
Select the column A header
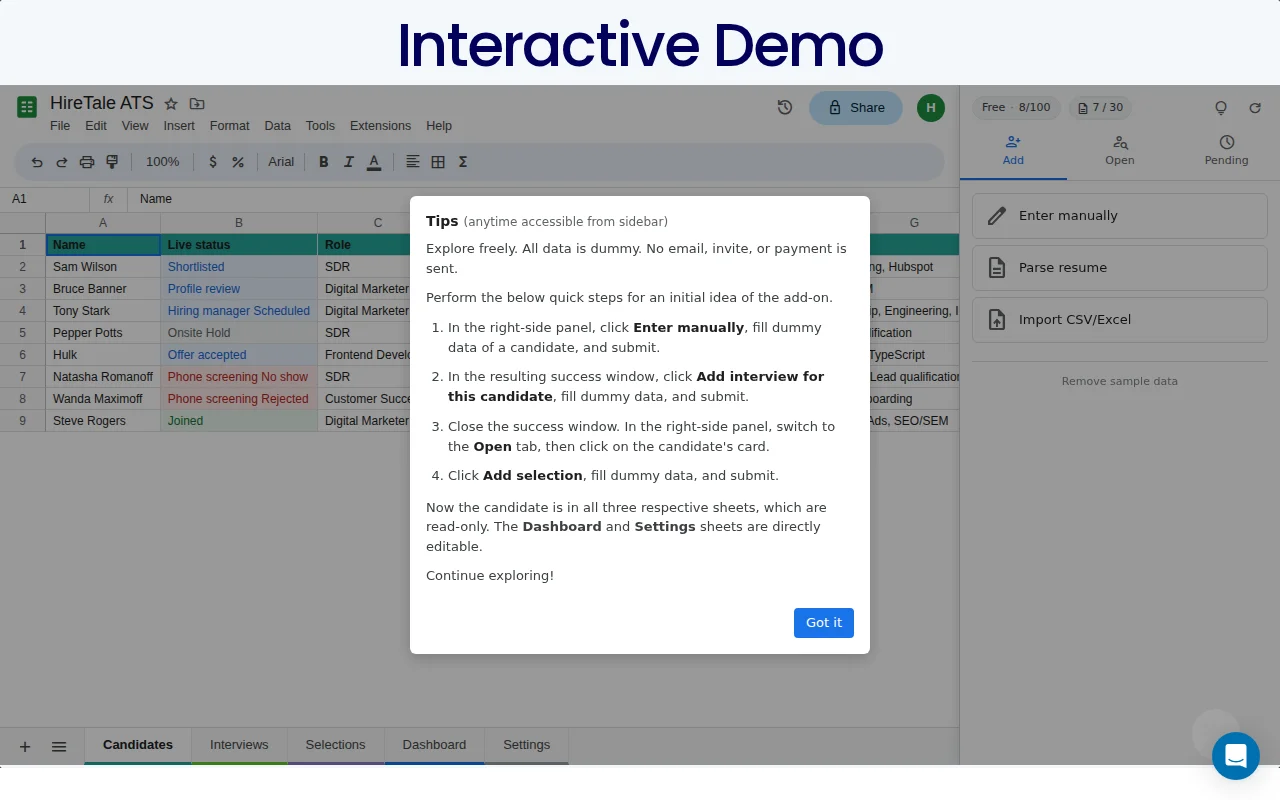[103, 223]
